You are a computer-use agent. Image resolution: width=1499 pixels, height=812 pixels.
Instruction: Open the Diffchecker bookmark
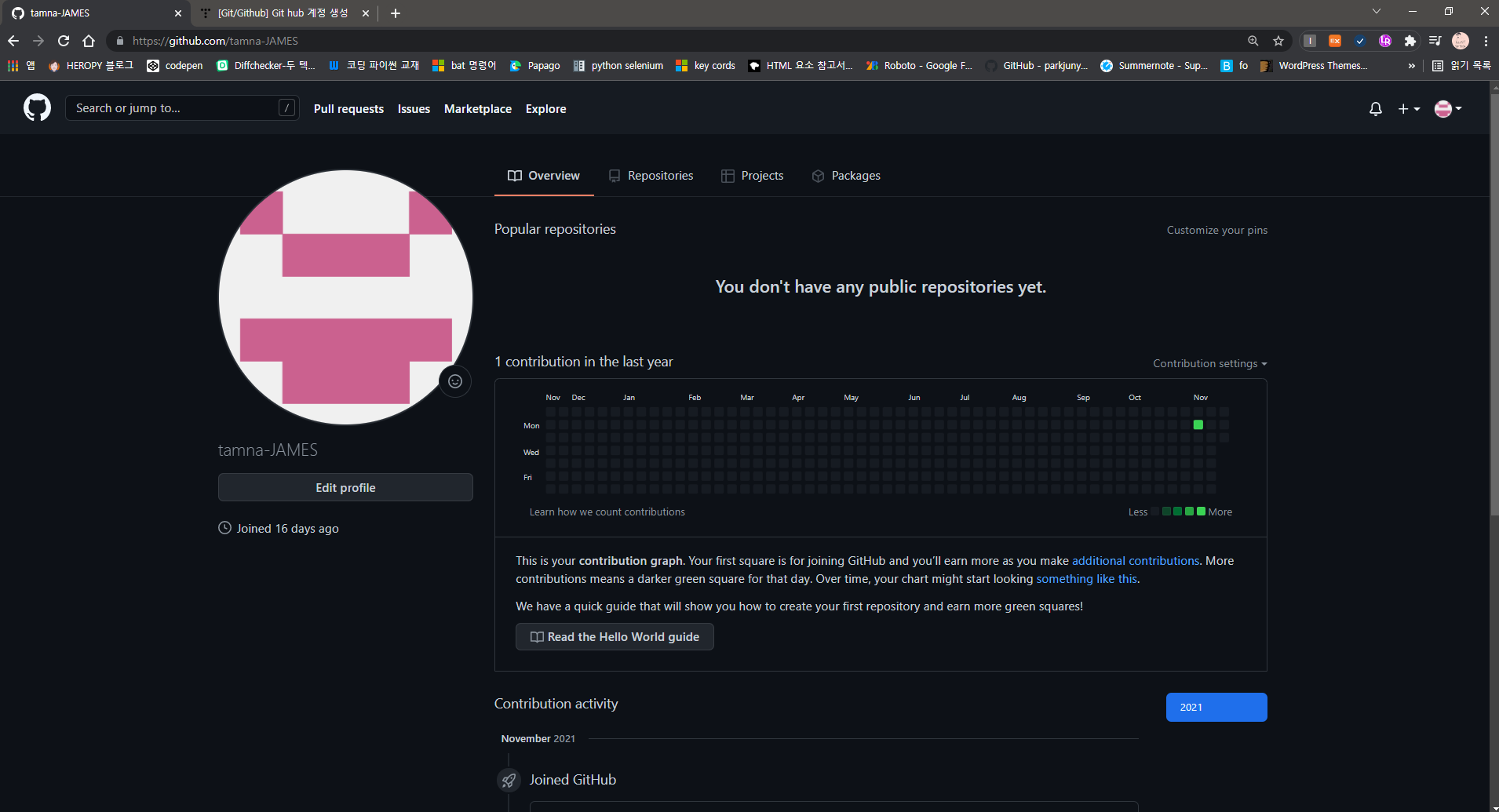266,66
